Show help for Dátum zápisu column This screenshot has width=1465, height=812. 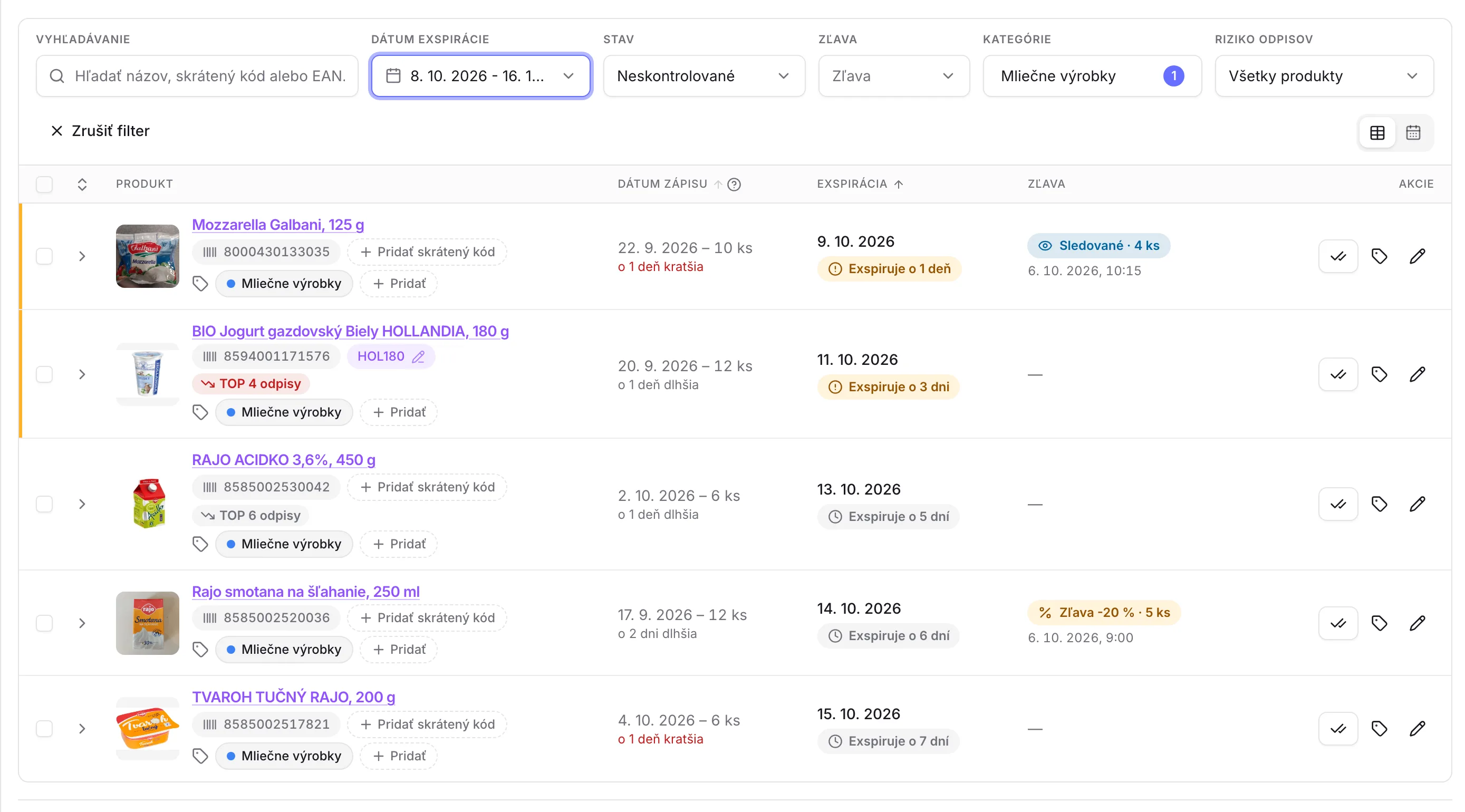[x=734, y=184]
